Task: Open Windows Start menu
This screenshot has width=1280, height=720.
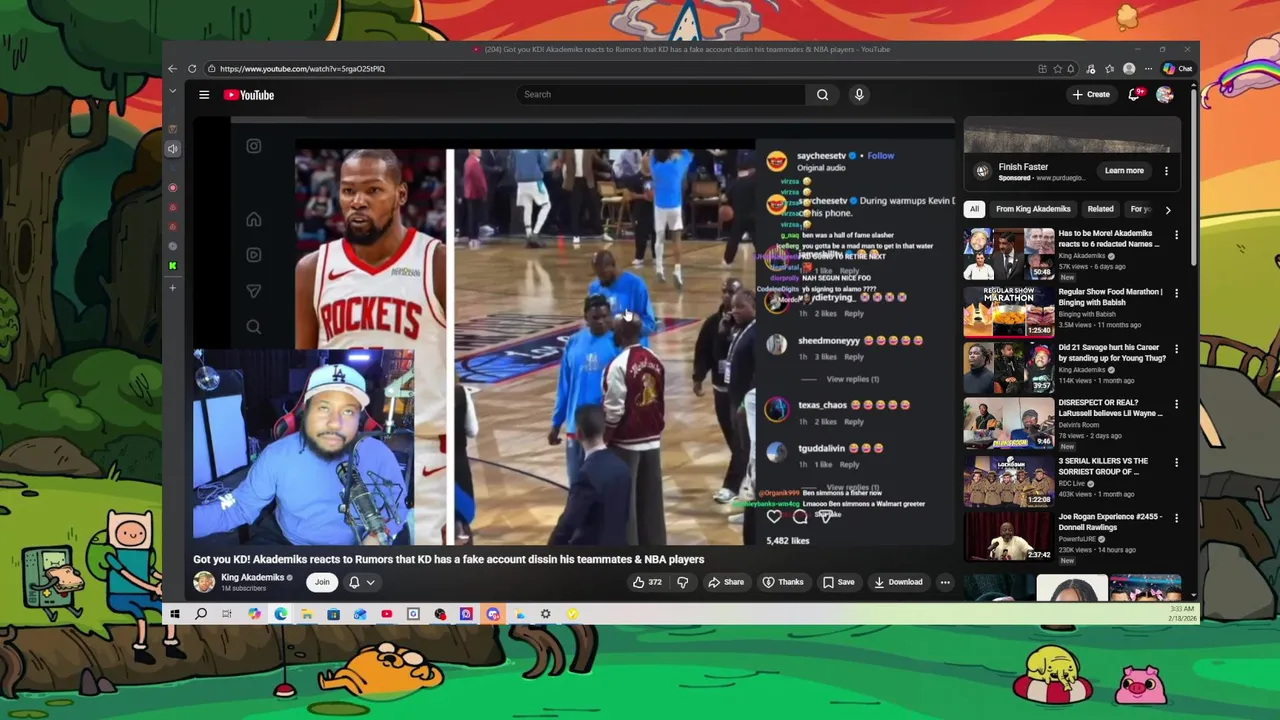Action: click(x=174, y=614)
